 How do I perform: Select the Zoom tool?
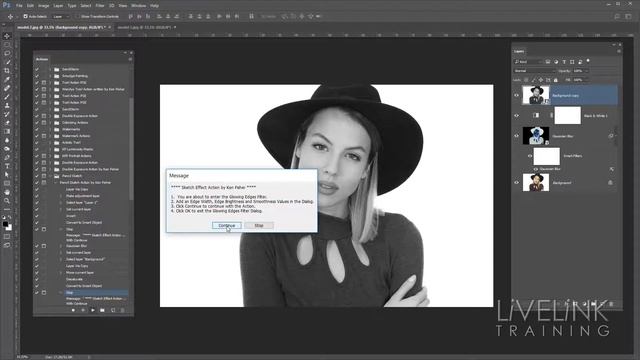[7, 201]
